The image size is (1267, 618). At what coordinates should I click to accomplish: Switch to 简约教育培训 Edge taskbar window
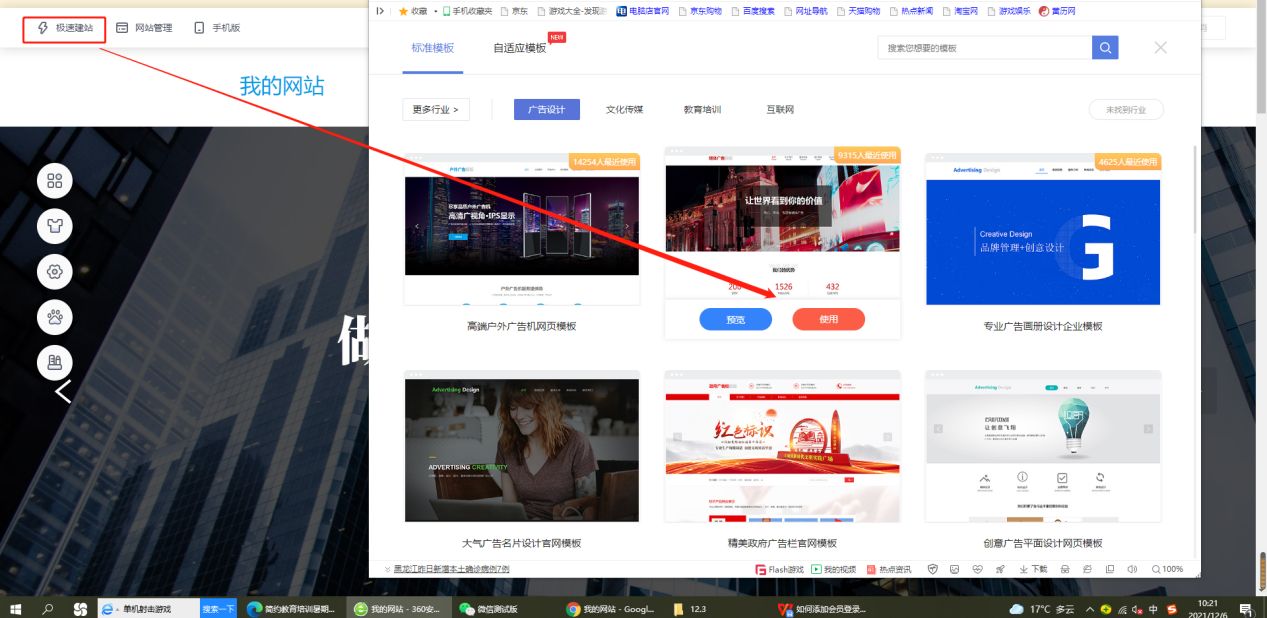(x=291, y=608)
